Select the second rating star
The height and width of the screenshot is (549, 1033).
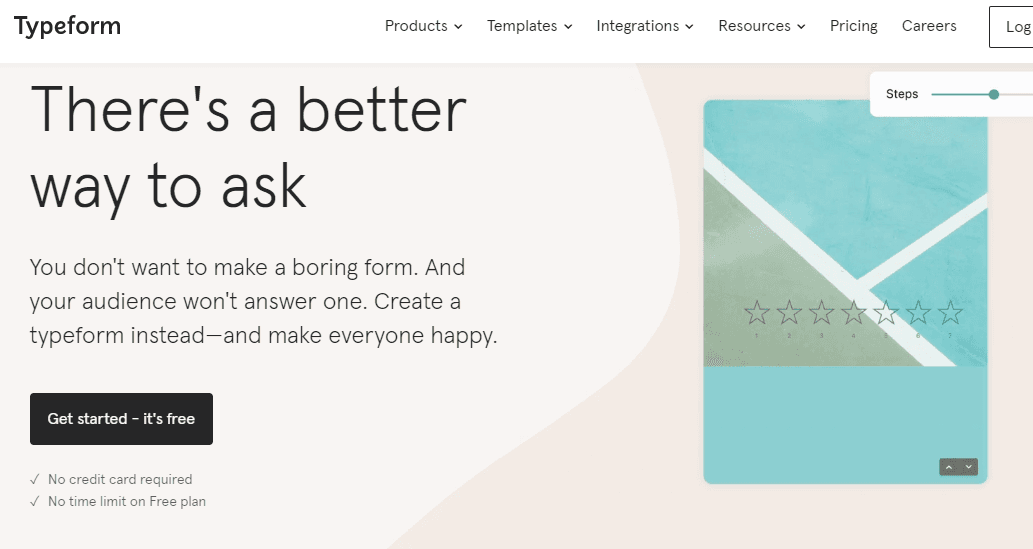point(790,314)
